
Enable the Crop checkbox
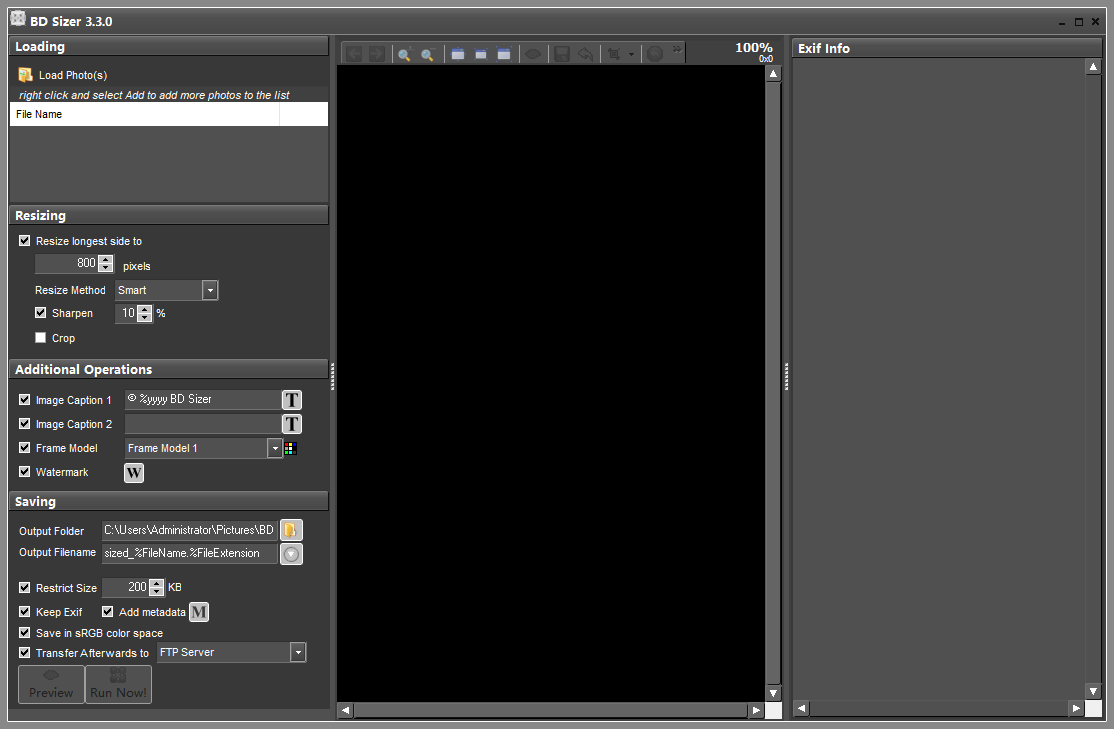tap(41, 338)
